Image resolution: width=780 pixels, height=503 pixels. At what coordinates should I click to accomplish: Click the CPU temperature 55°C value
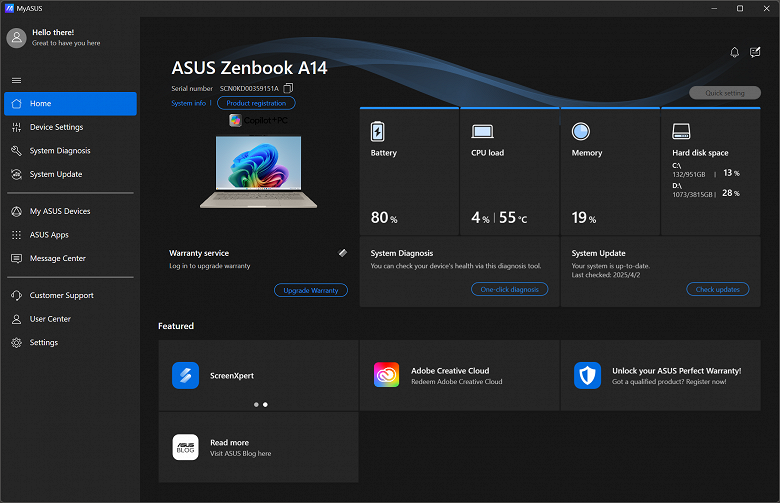click(513, 217)
